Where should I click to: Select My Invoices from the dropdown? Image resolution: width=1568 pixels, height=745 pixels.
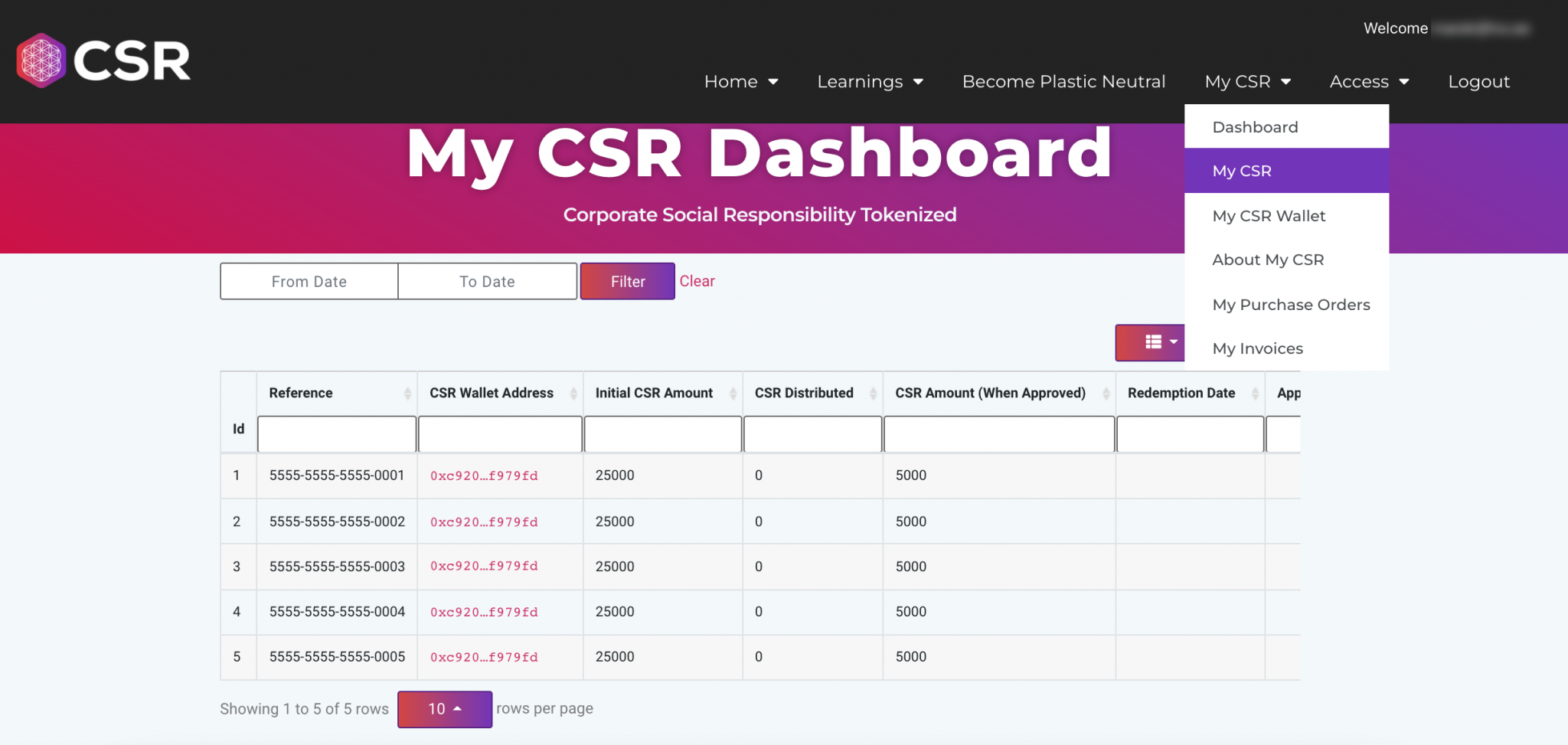tap(1257, 348)
